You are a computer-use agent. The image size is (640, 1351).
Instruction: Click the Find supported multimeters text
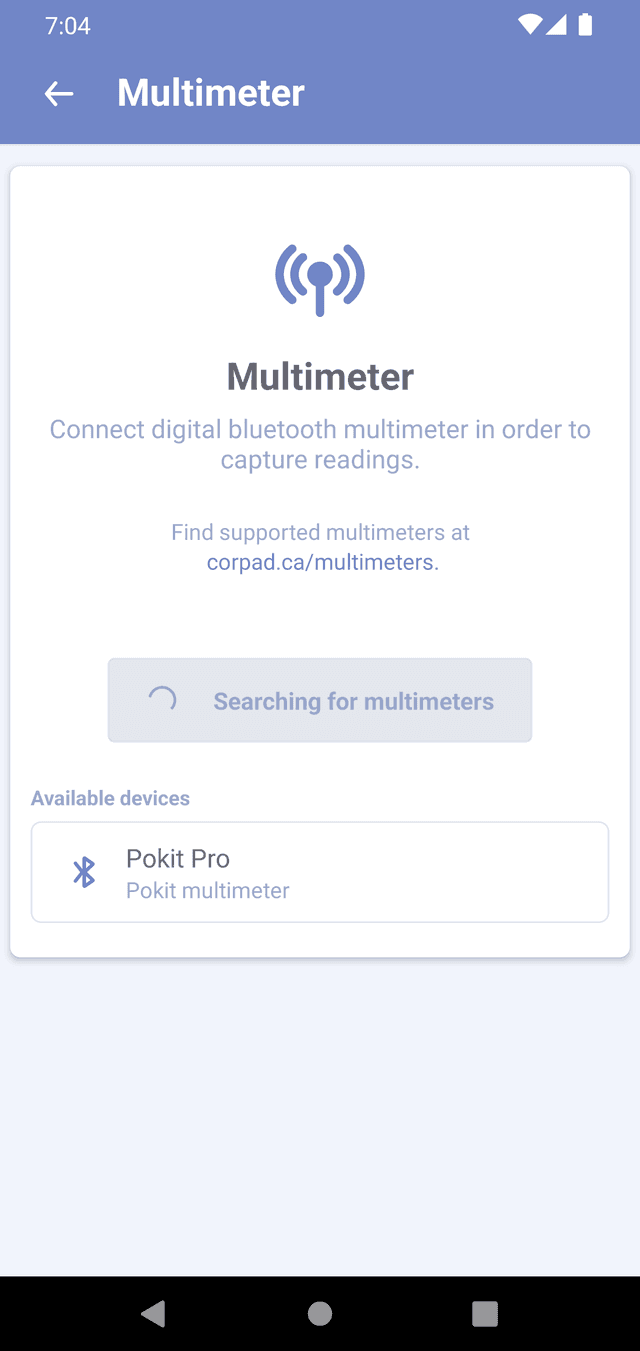pyautogui.click(x=320, y=532)
